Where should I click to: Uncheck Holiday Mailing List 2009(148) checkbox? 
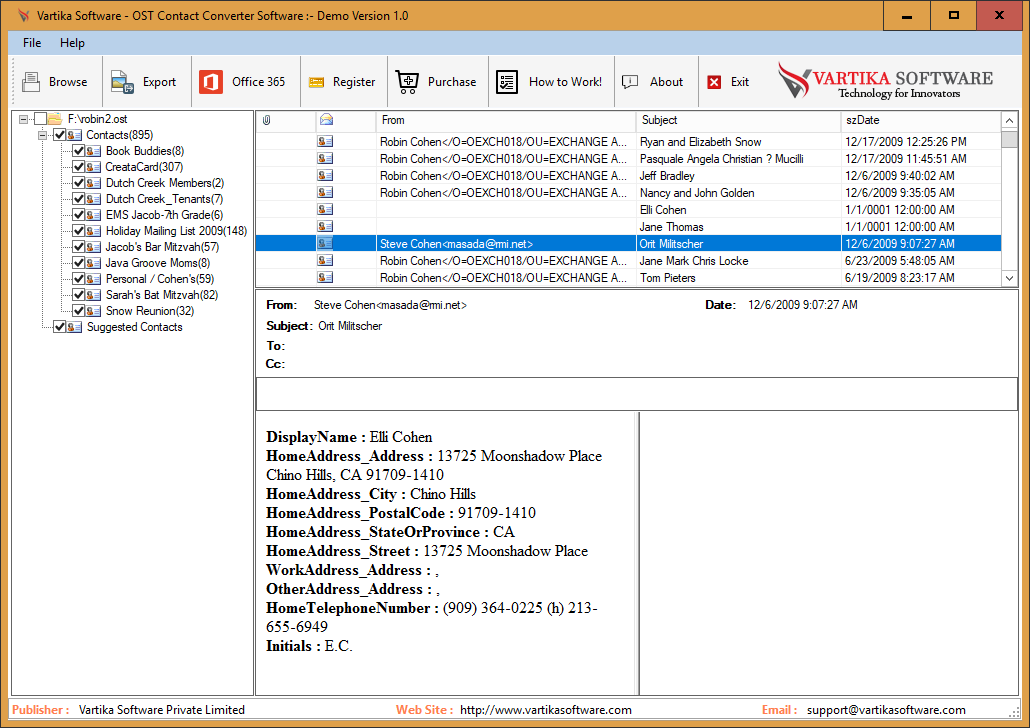tap(78, 231)
